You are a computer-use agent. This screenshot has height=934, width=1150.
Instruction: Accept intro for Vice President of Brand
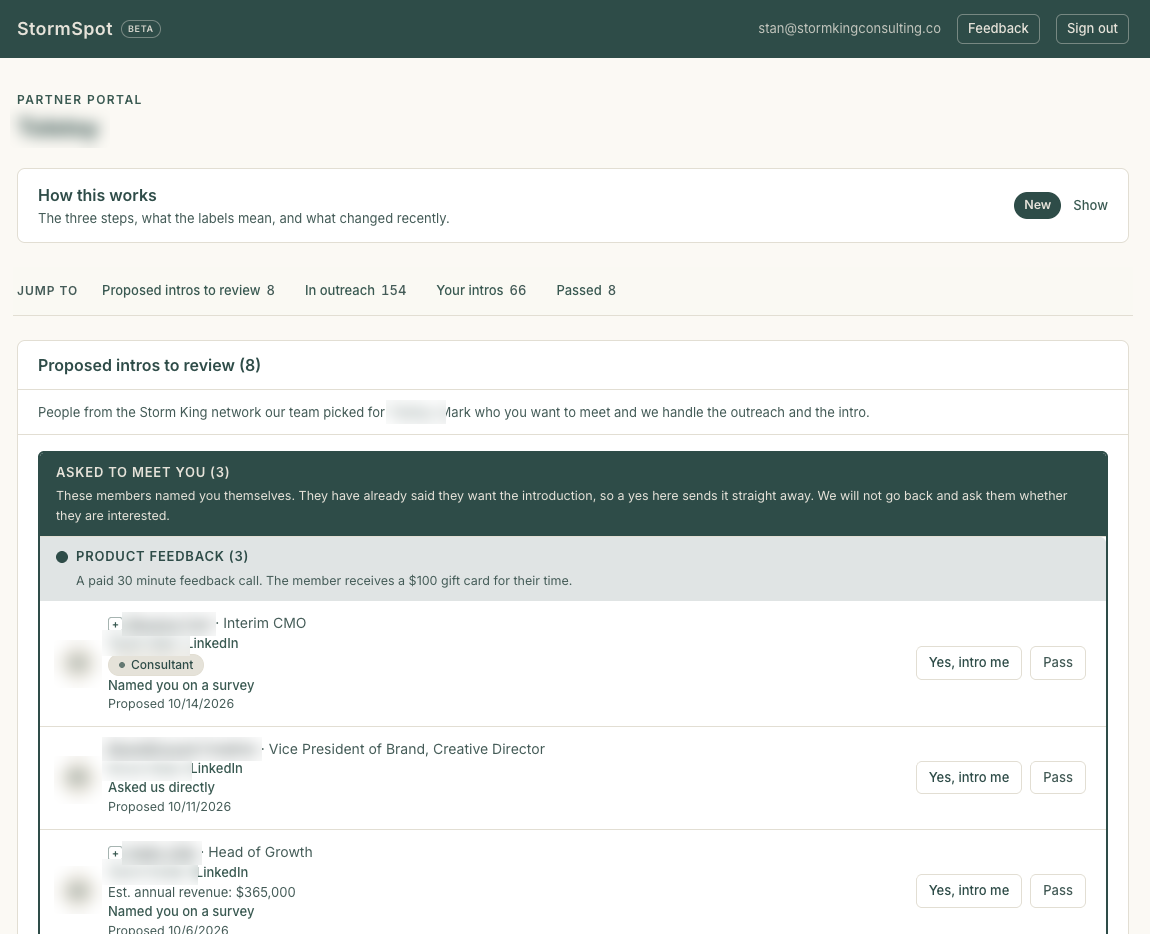[x=968, y=777]
